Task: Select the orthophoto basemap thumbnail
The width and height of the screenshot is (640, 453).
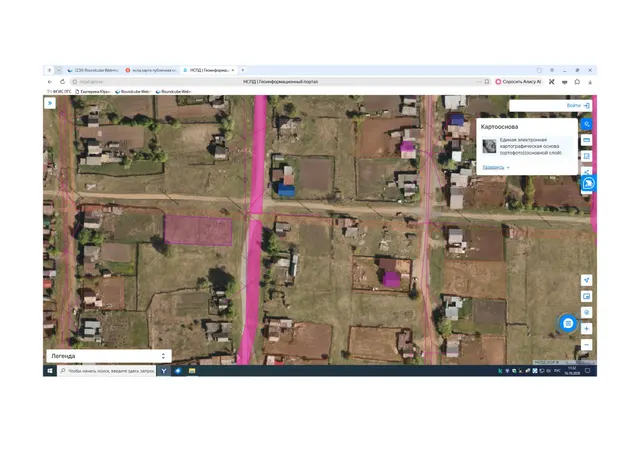Action: pos(489,146)
